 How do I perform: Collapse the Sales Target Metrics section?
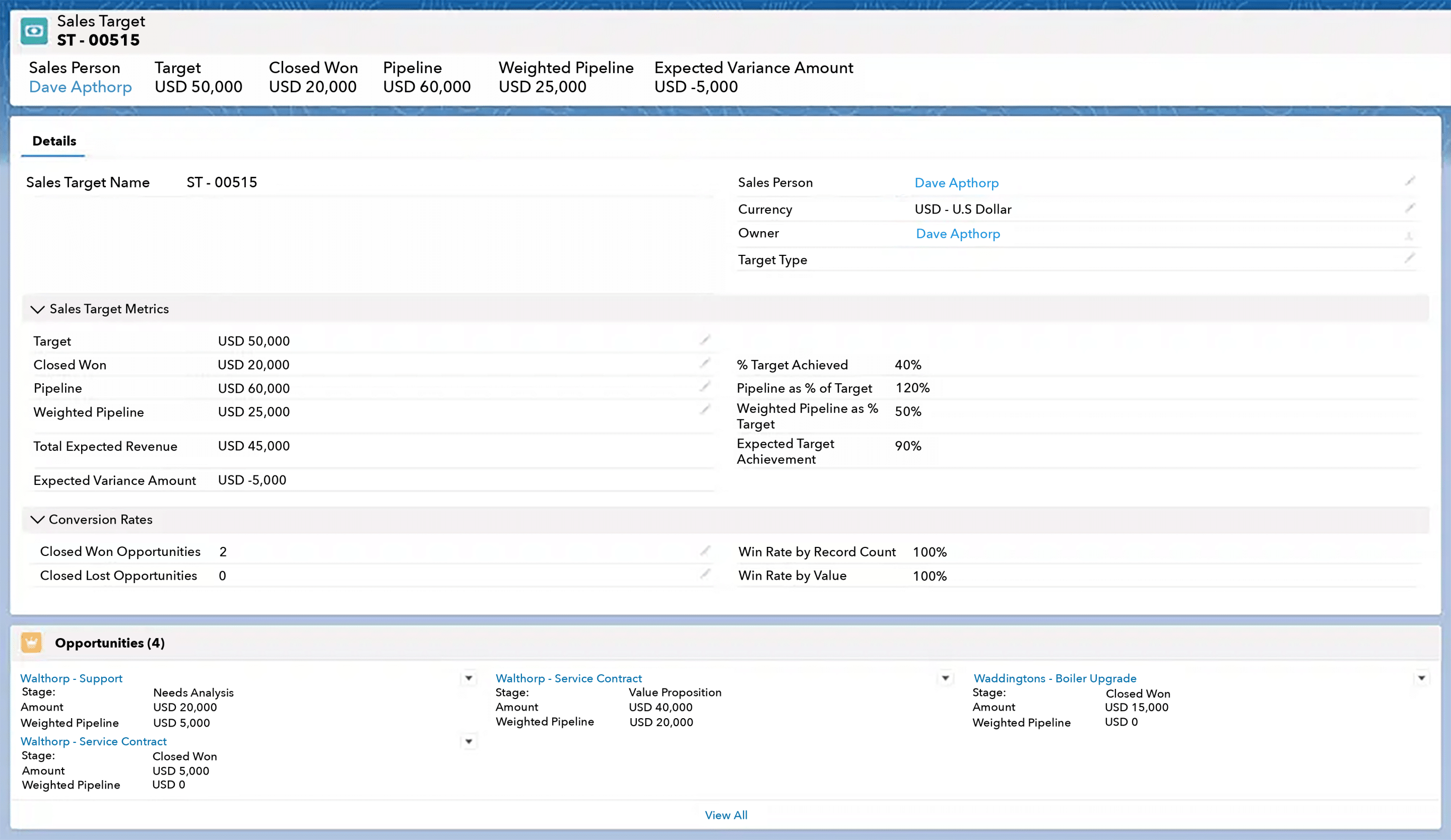pos(37,310)
